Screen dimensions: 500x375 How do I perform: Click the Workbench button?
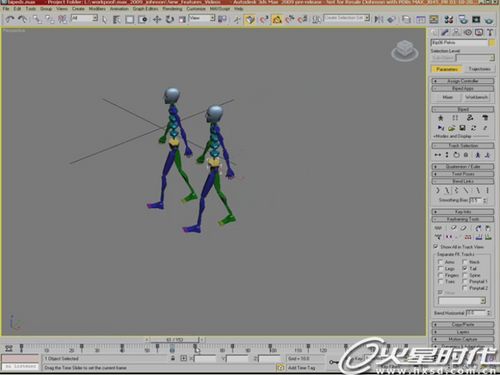point(476,97)
